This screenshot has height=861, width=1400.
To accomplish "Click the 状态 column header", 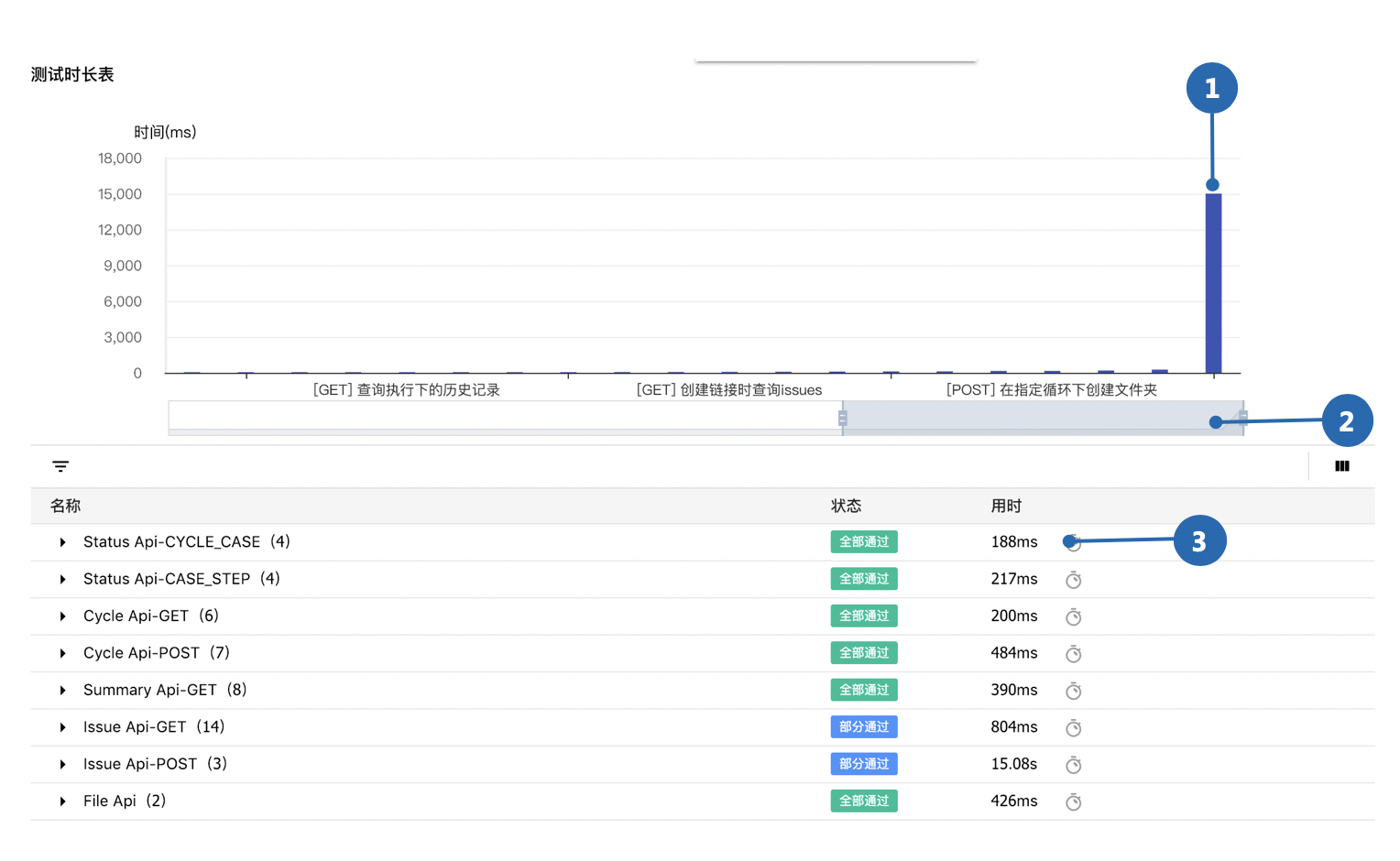I will click(x=846, y=506).
